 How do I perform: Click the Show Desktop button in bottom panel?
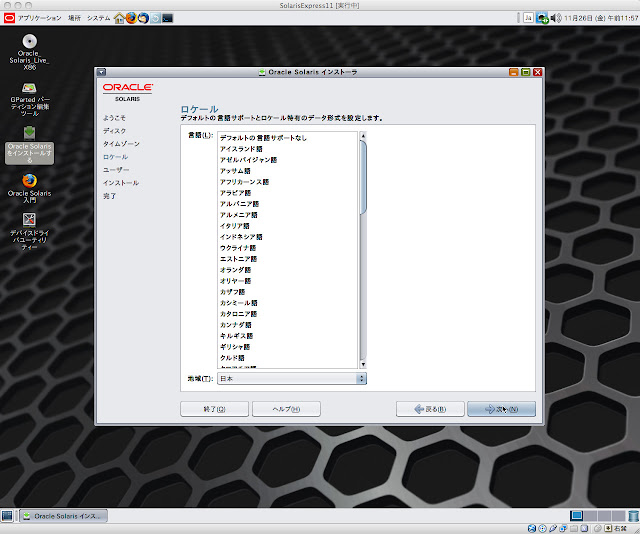[7, 516]
